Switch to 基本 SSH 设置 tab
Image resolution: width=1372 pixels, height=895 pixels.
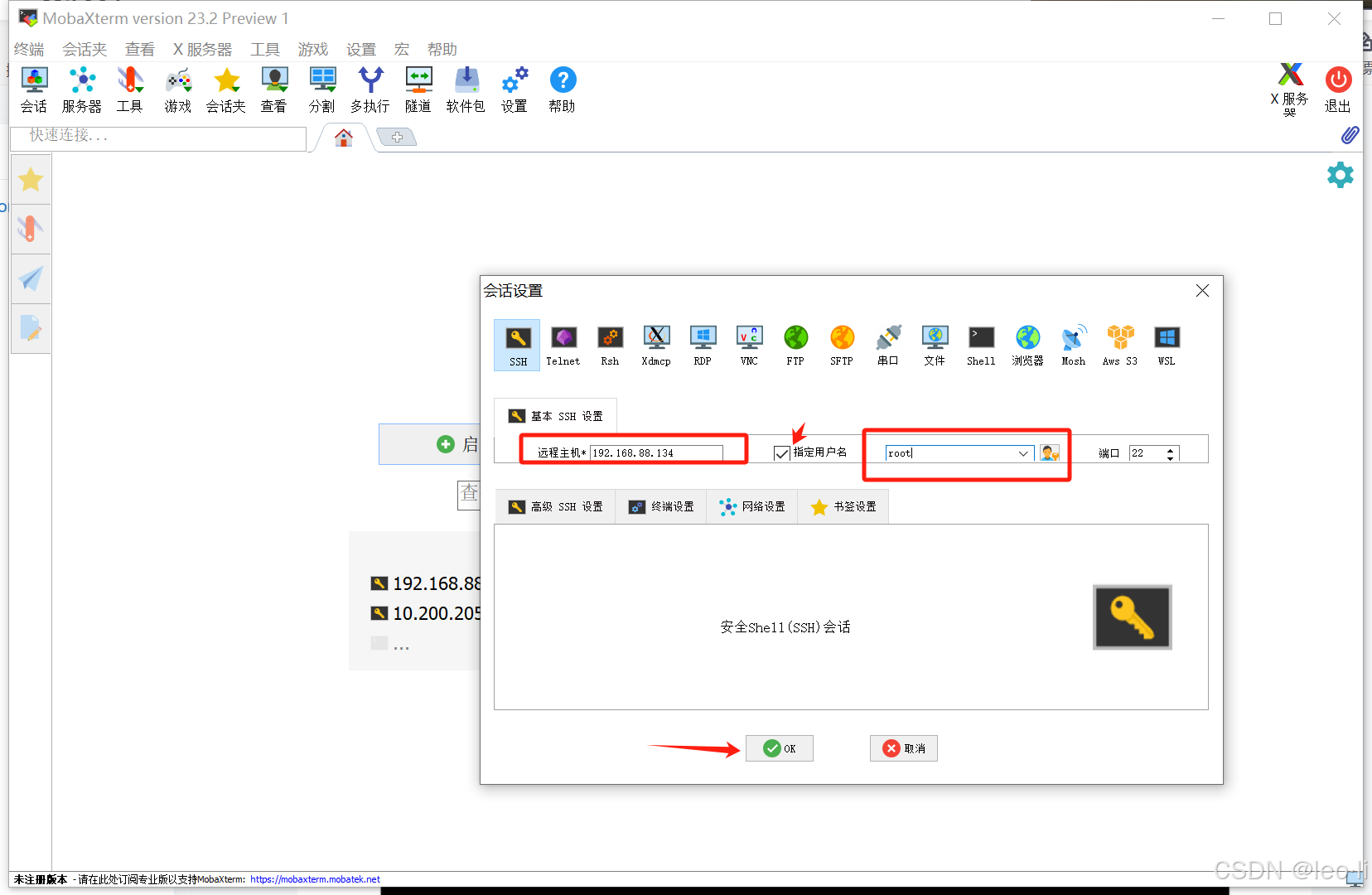click(x=556, y=416)
